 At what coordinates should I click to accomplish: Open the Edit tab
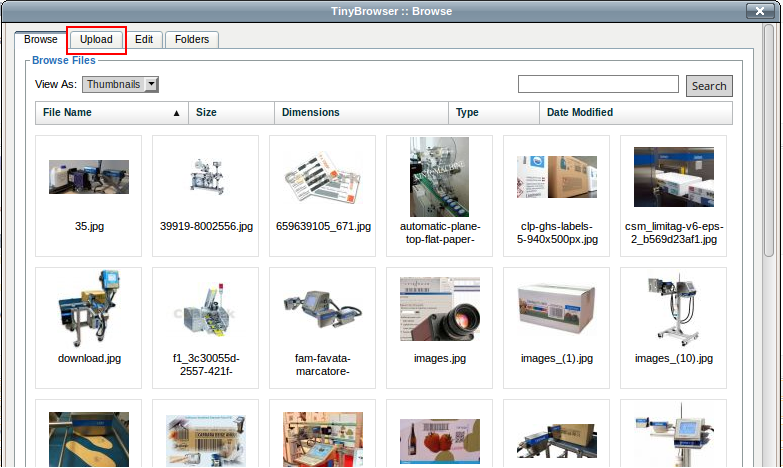click(144, 39)
